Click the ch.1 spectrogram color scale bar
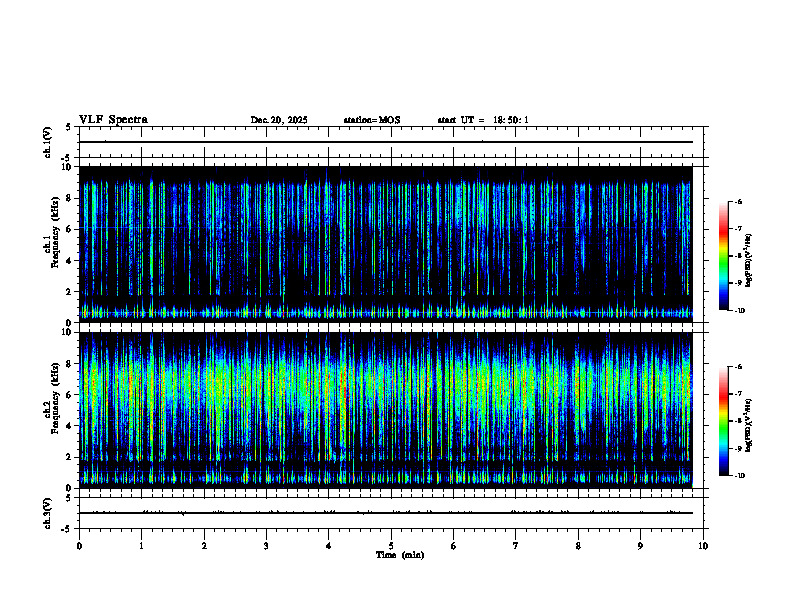The image size is (792, 612). [724, 256]
